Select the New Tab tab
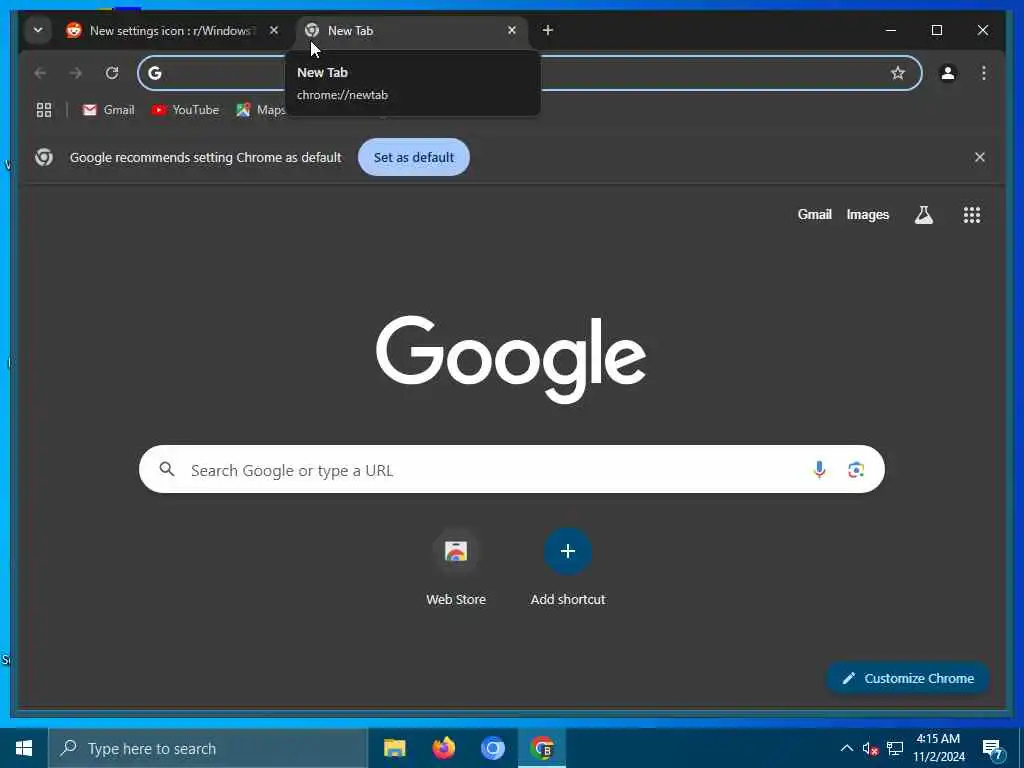Screen dimensions: 1024x768 [413, 31]
